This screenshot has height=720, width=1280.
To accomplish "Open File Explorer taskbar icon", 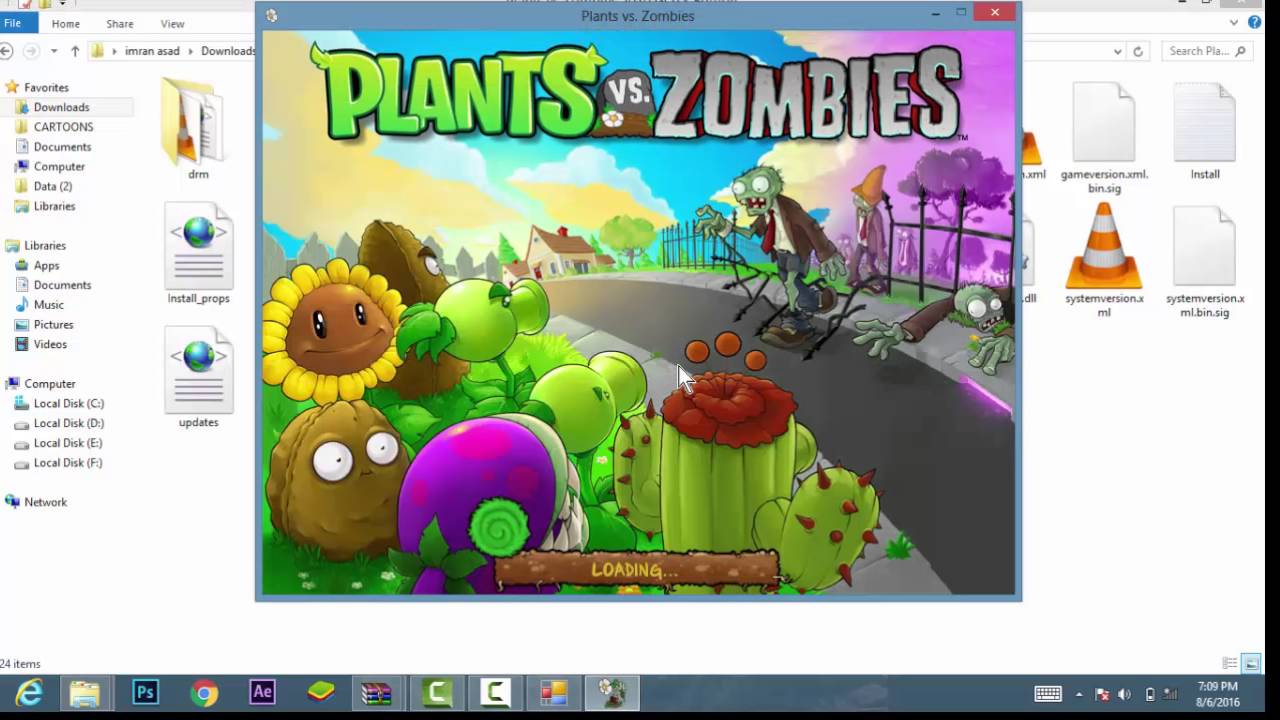I will click(85, 692).
